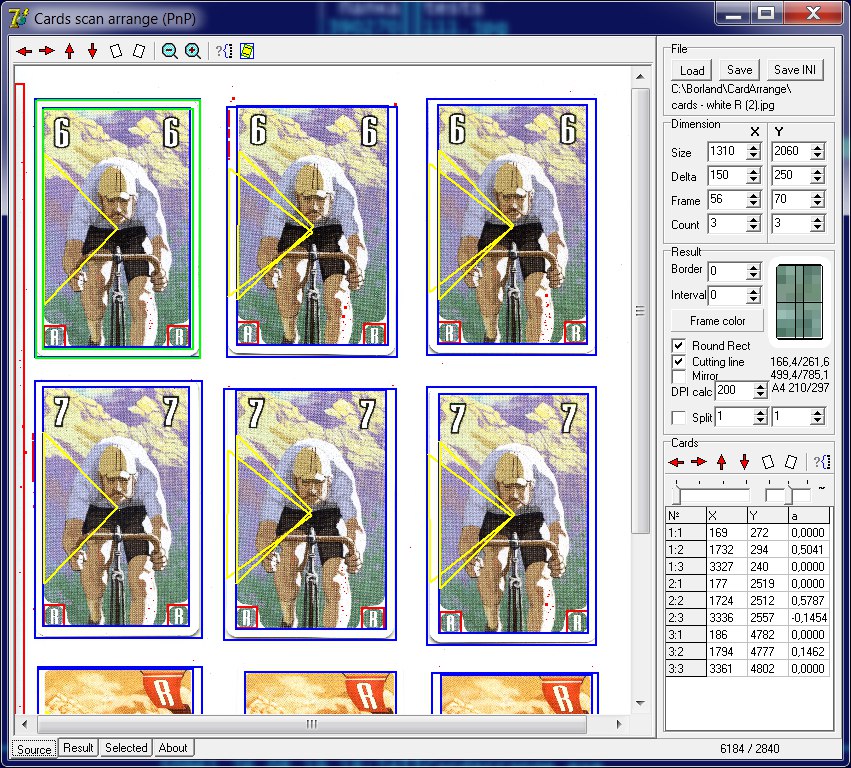The height and width of the screenshot is (768, 851).
Task: Click the auto-detect question mark icon in top toolbar
Action: (224, 51)
